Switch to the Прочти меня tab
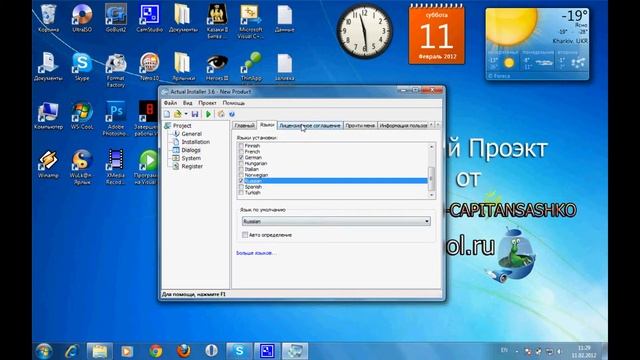 pos(360,125)
